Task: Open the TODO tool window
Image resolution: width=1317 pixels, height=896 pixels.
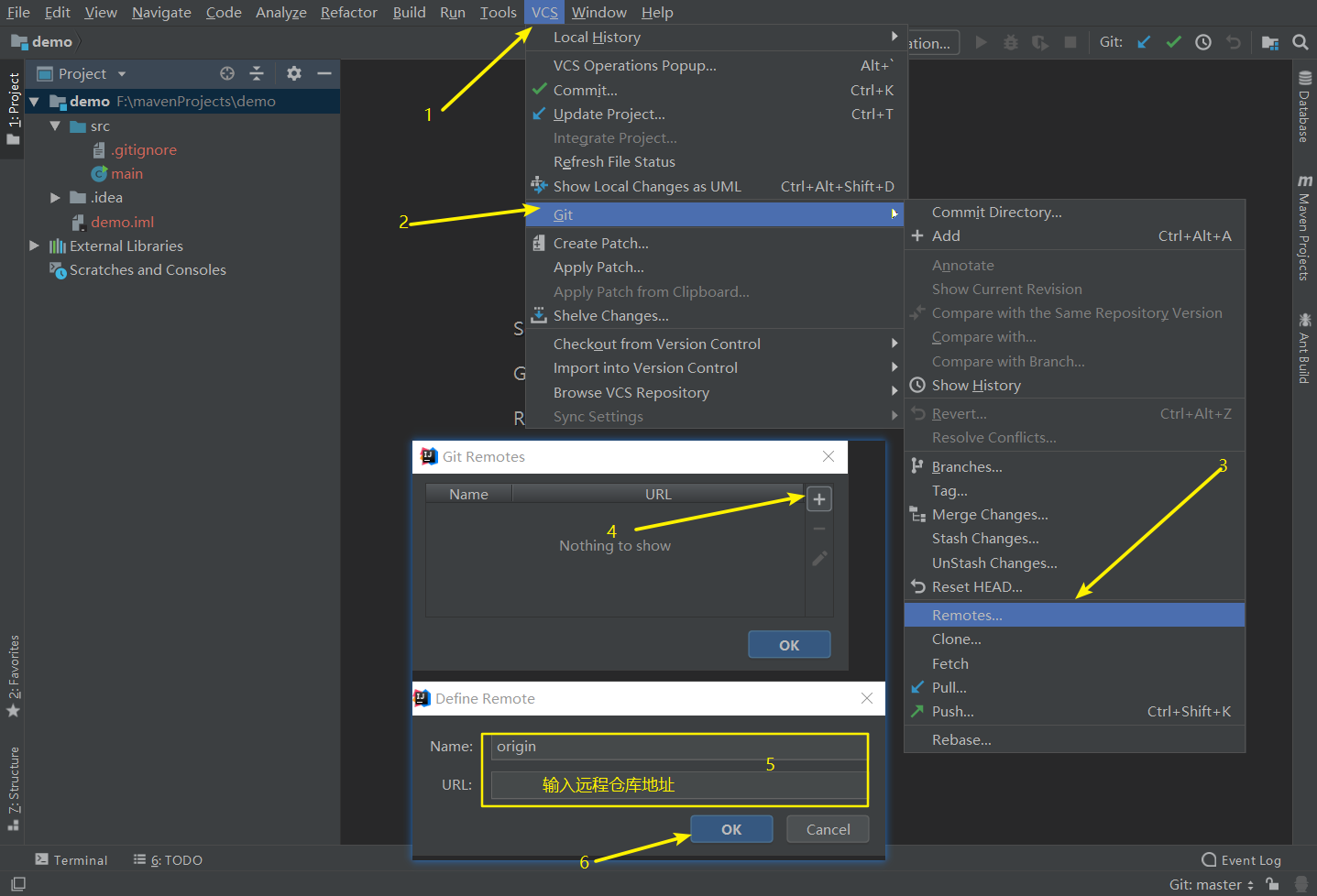Action: tap(168, 859)
